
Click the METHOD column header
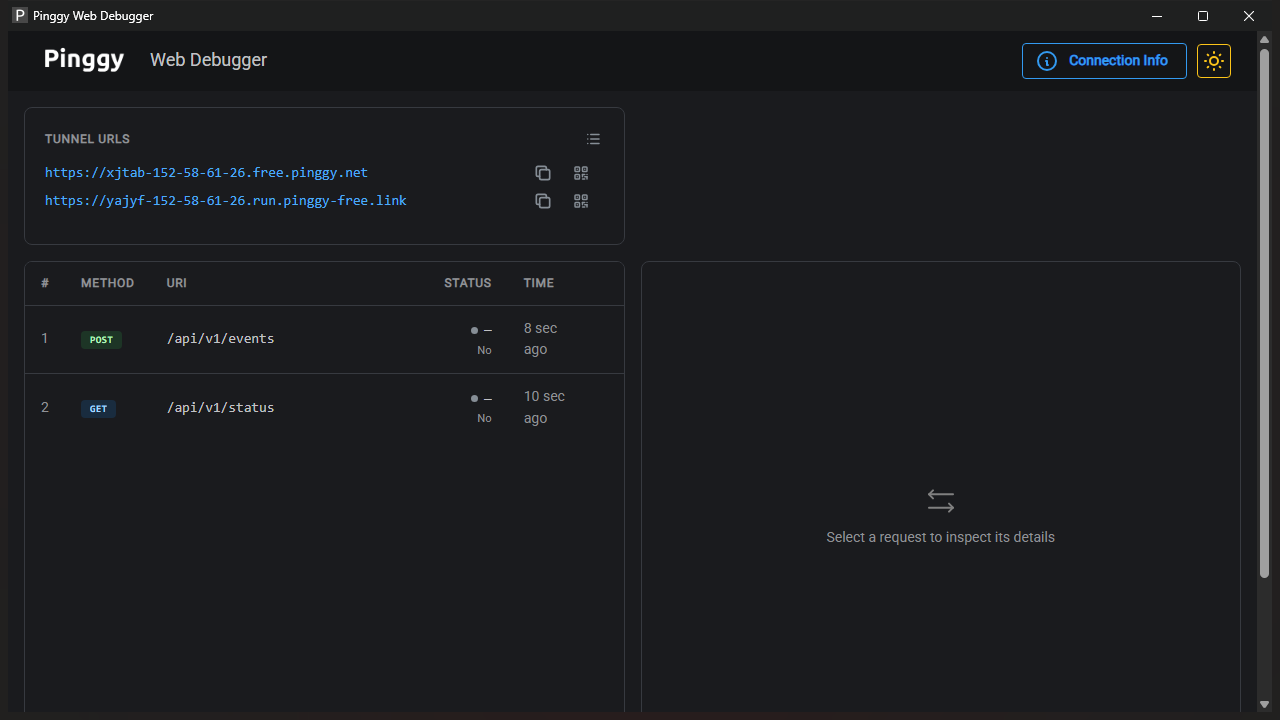click(x=107, y=283)
